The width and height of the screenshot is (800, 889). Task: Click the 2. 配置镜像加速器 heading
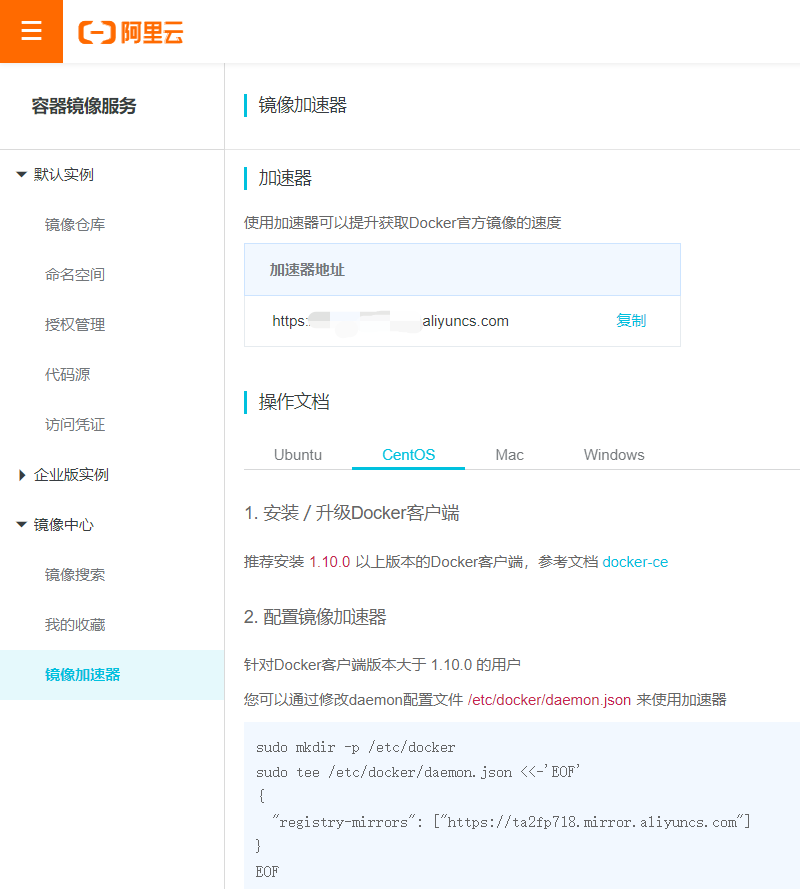[x=315, y=617]
